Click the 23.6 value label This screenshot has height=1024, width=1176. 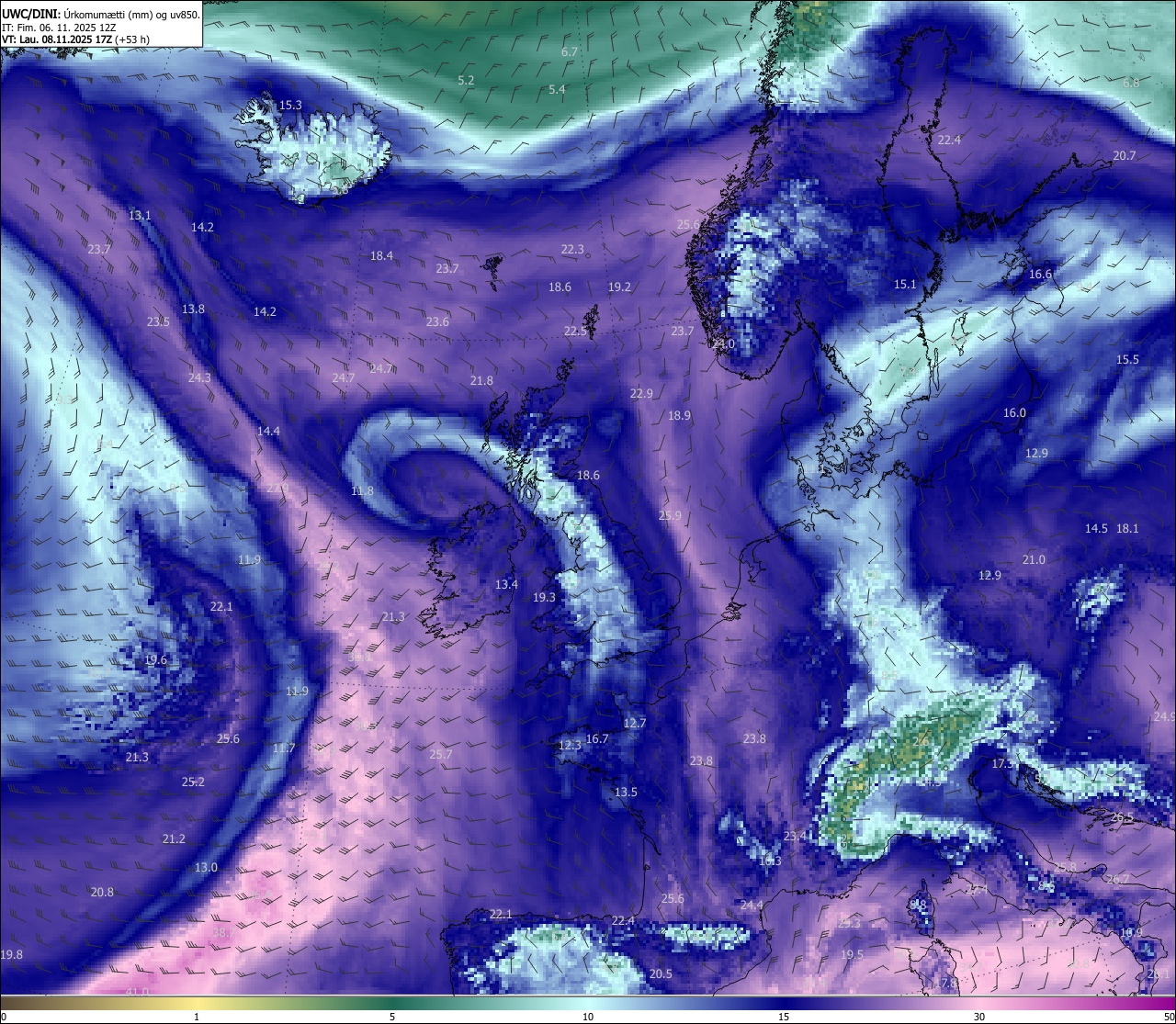[x=437, y=322]
